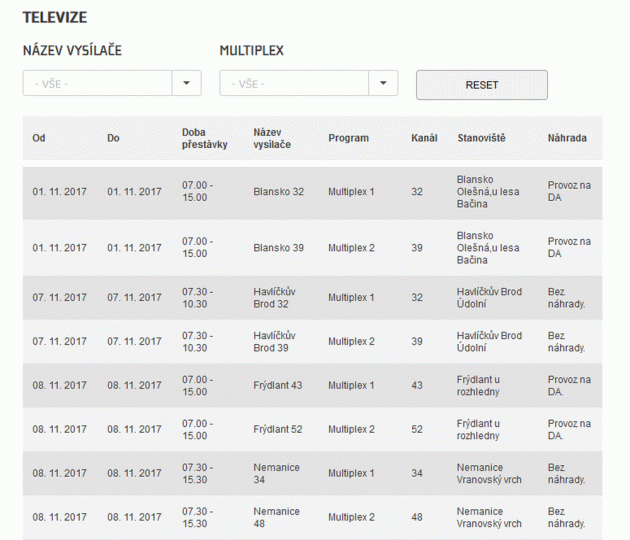
Task: Click the Multiplex '- VŠE -' field
Action: 294,83
